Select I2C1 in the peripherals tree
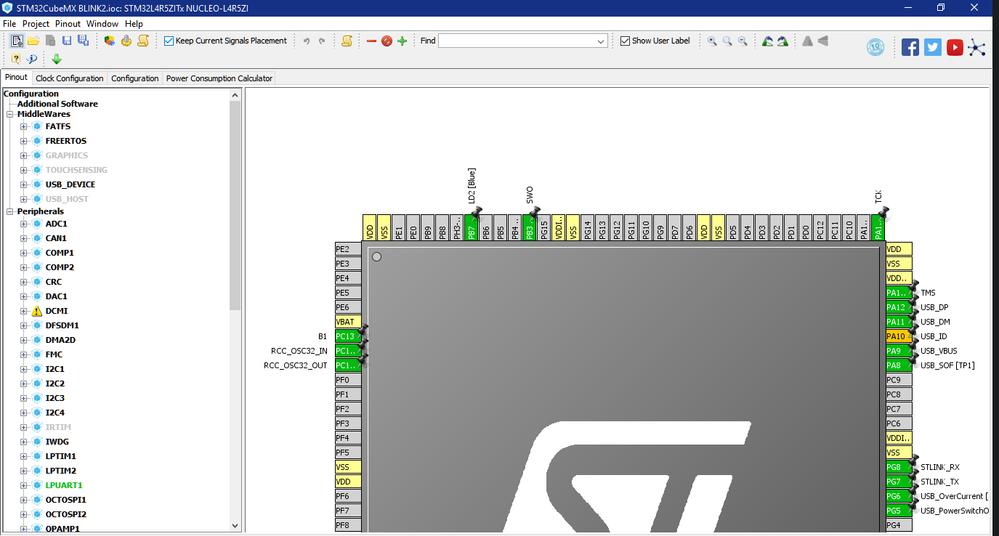Screen dimensions: 999x536 point(55,369)
